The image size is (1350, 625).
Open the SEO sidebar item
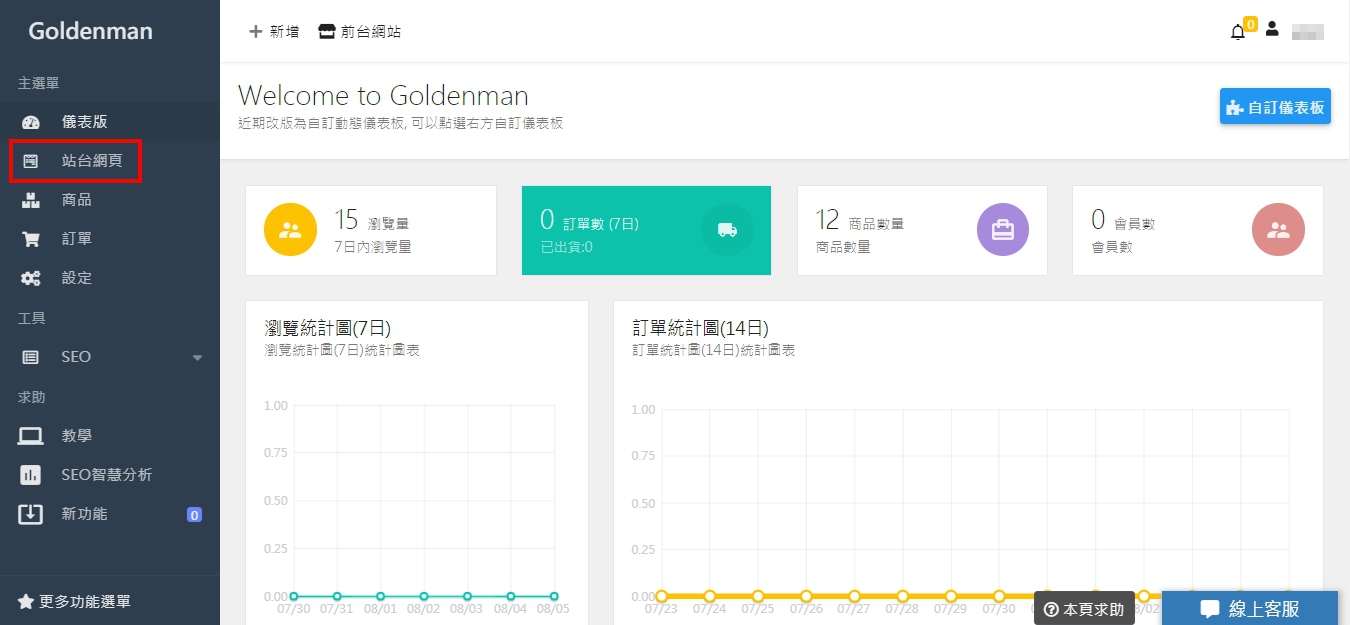pos(110,357)
